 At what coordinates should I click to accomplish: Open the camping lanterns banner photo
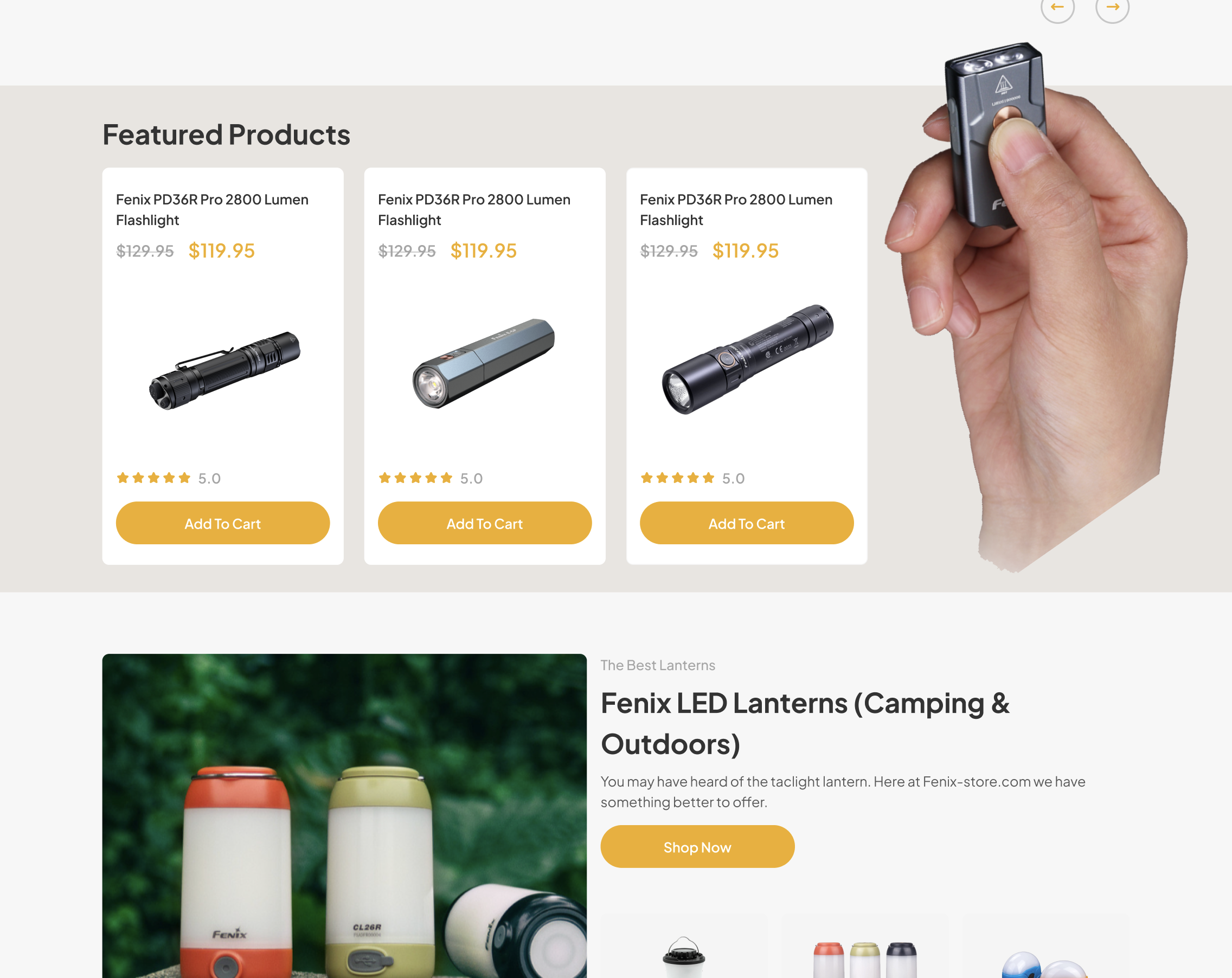pyautogui.click(x=344, y=816)
